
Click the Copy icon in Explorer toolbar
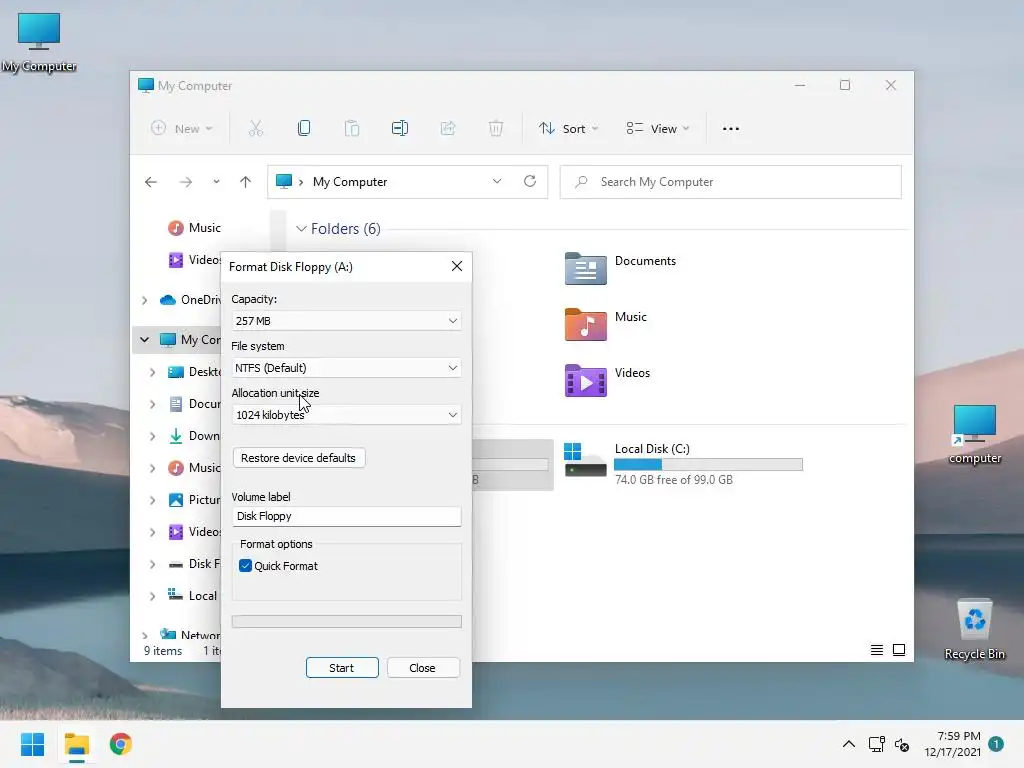[x=304, y=129]
